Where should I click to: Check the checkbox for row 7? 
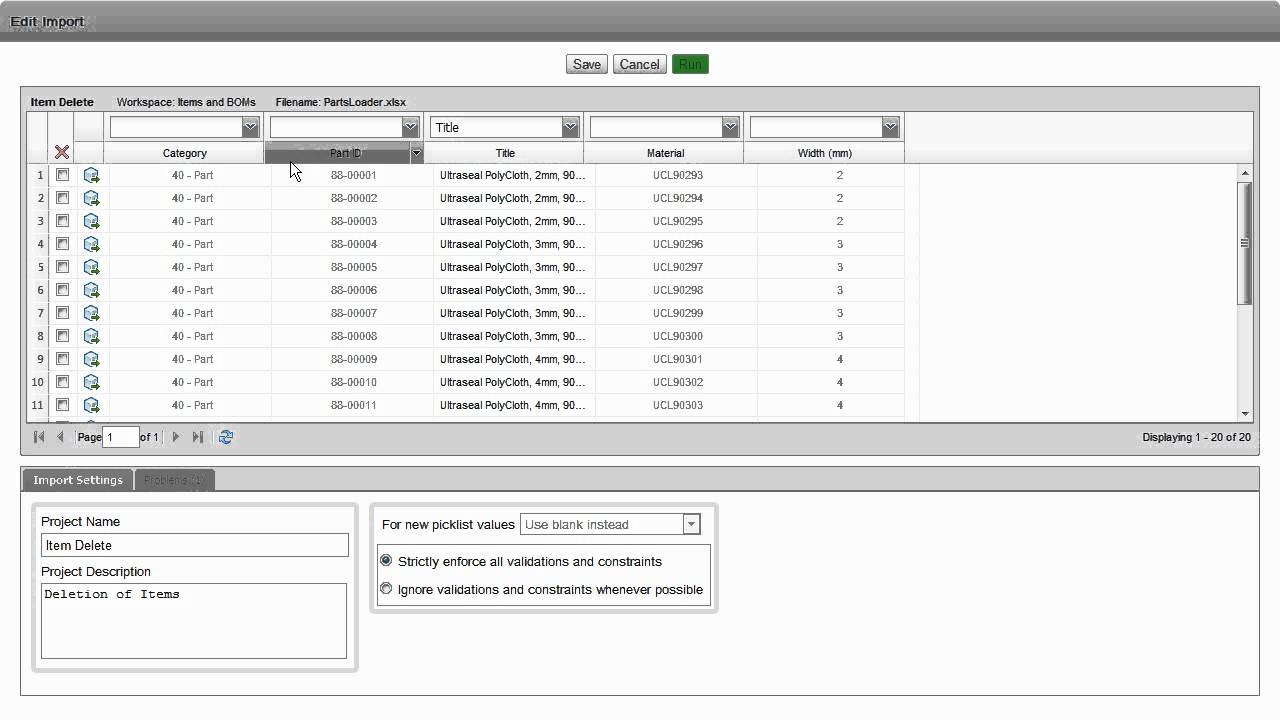pos(62,313)
